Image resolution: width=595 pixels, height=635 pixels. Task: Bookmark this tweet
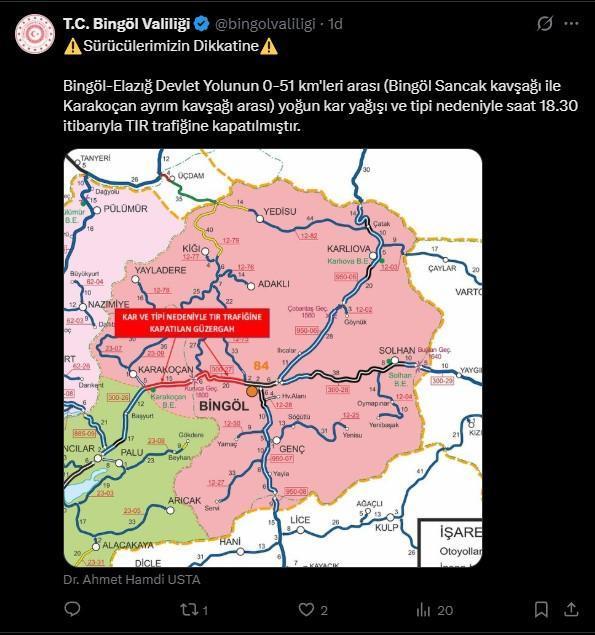[x=541, y=609]
